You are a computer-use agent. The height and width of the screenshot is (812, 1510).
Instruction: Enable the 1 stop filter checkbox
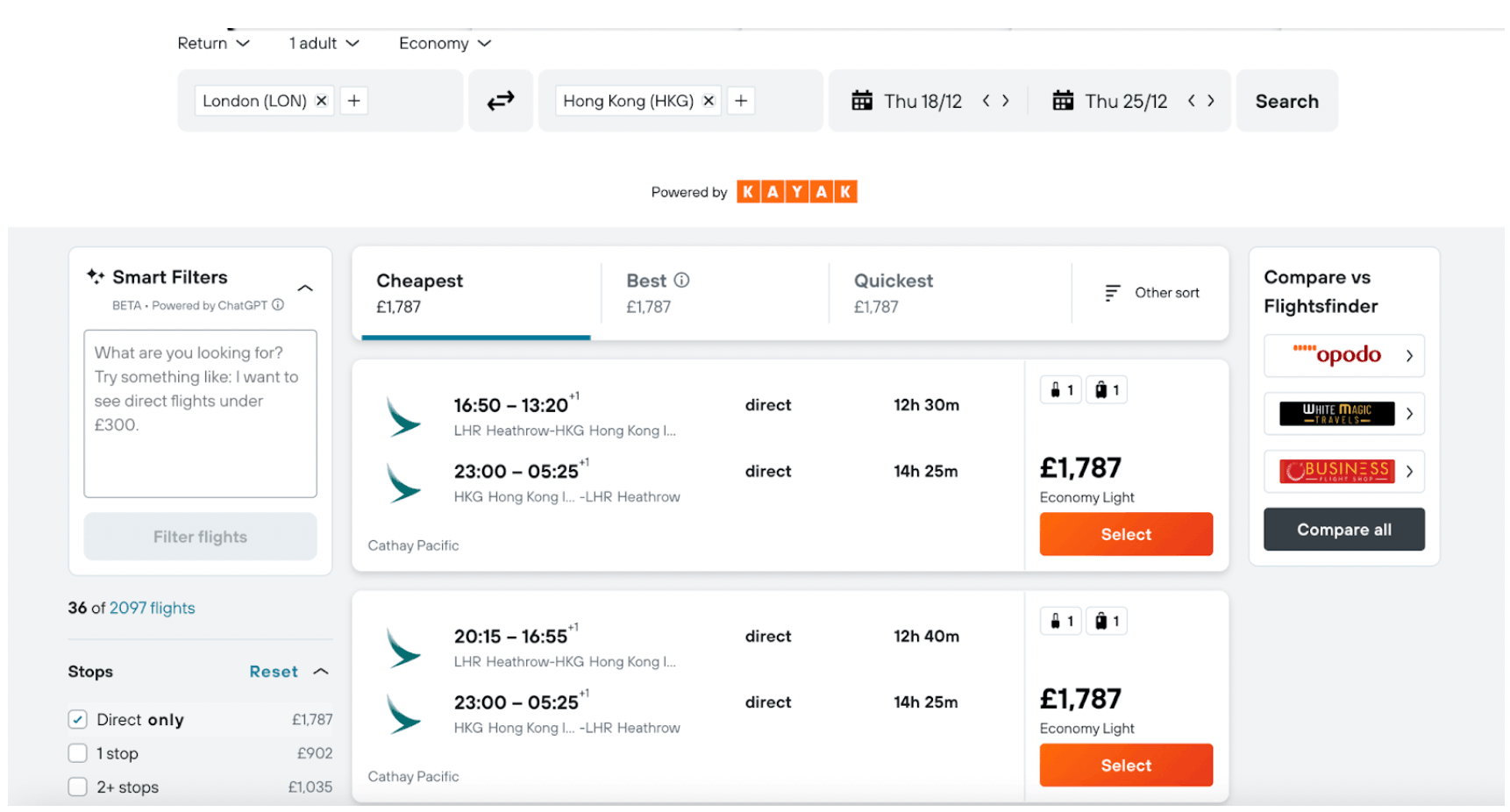(x=77, y=752)
